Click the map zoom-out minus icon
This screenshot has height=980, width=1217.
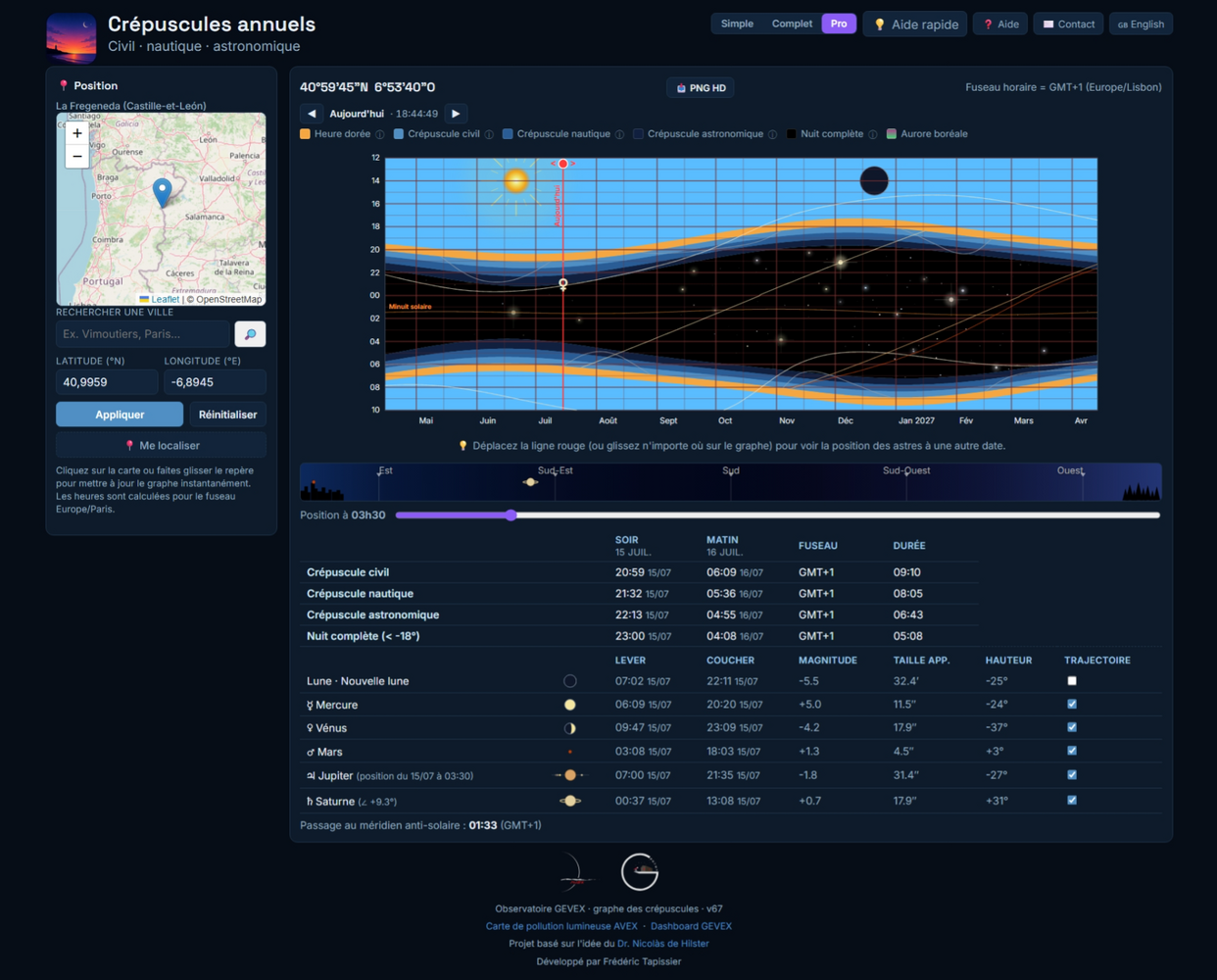(77, 157)
